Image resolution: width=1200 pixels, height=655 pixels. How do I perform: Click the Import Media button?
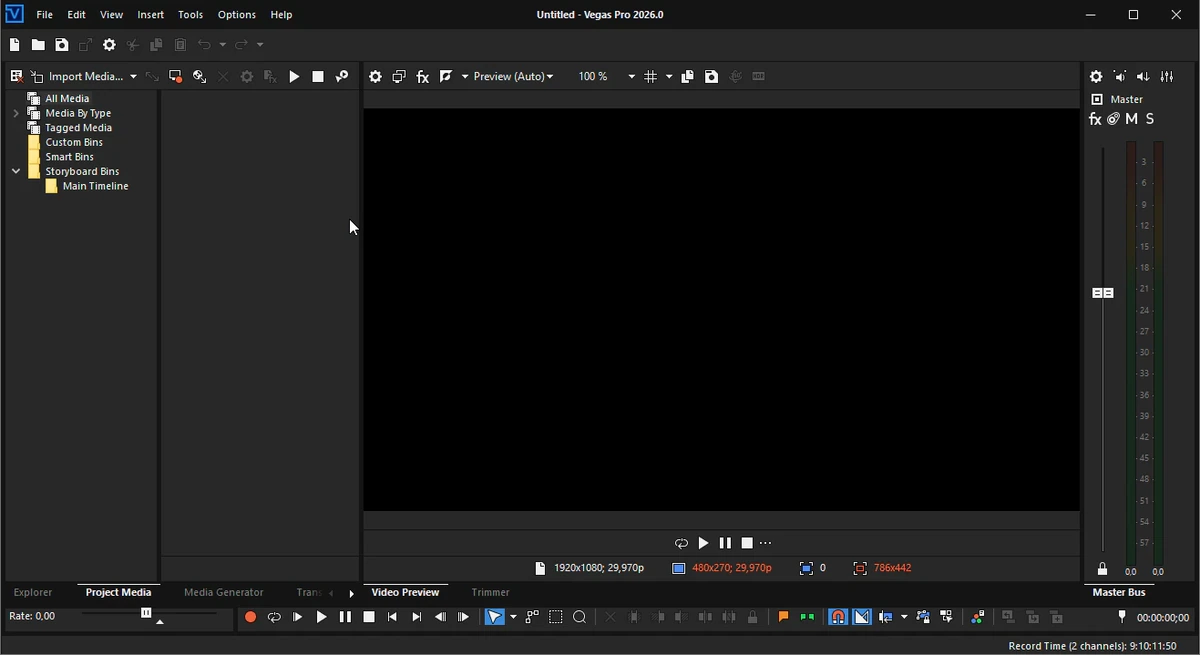[x=77, y=77]
